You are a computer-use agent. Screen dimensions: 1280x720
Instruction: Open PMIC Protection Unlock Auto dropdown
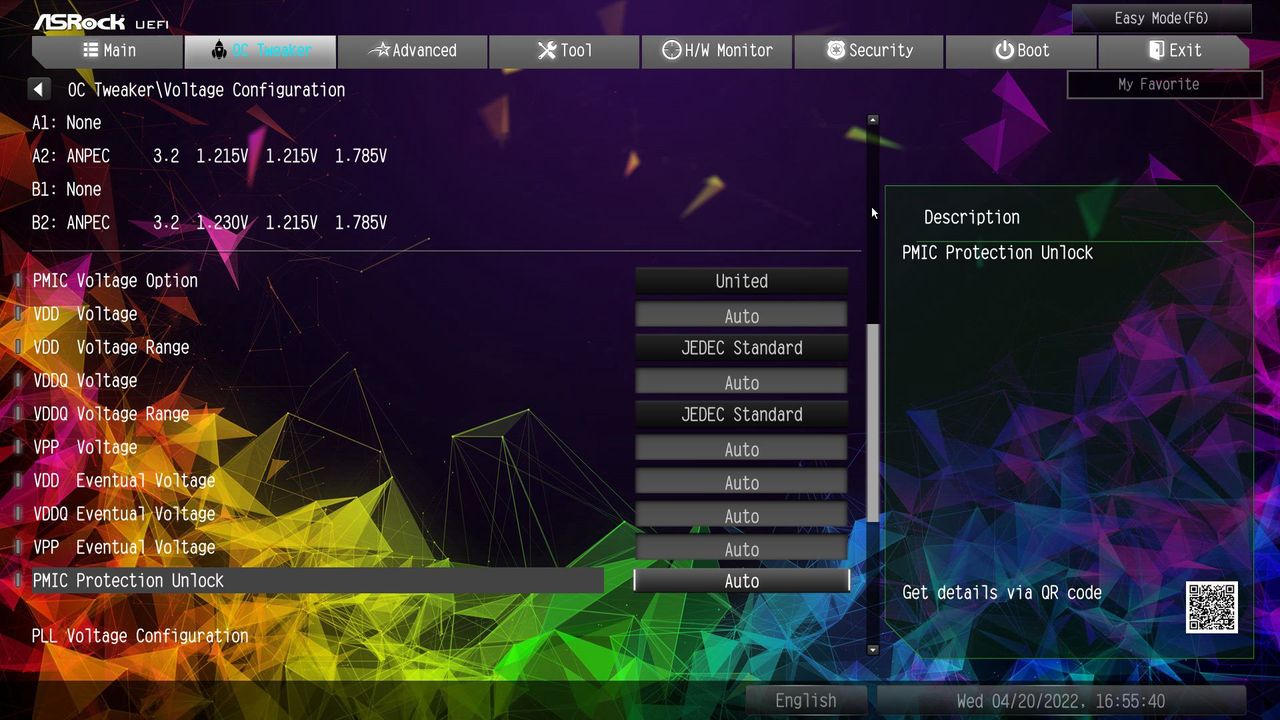[x=742, y=581]
